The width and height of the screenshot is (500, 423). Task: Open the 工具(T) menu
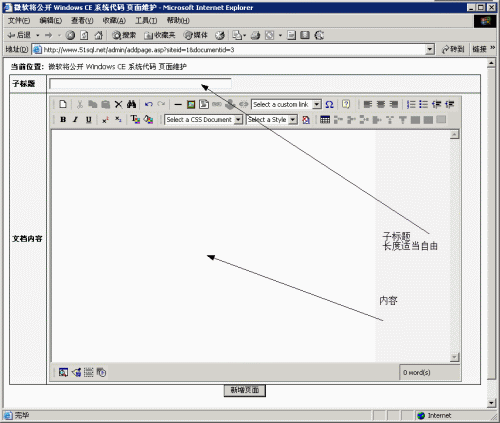(x=146, y=21)
